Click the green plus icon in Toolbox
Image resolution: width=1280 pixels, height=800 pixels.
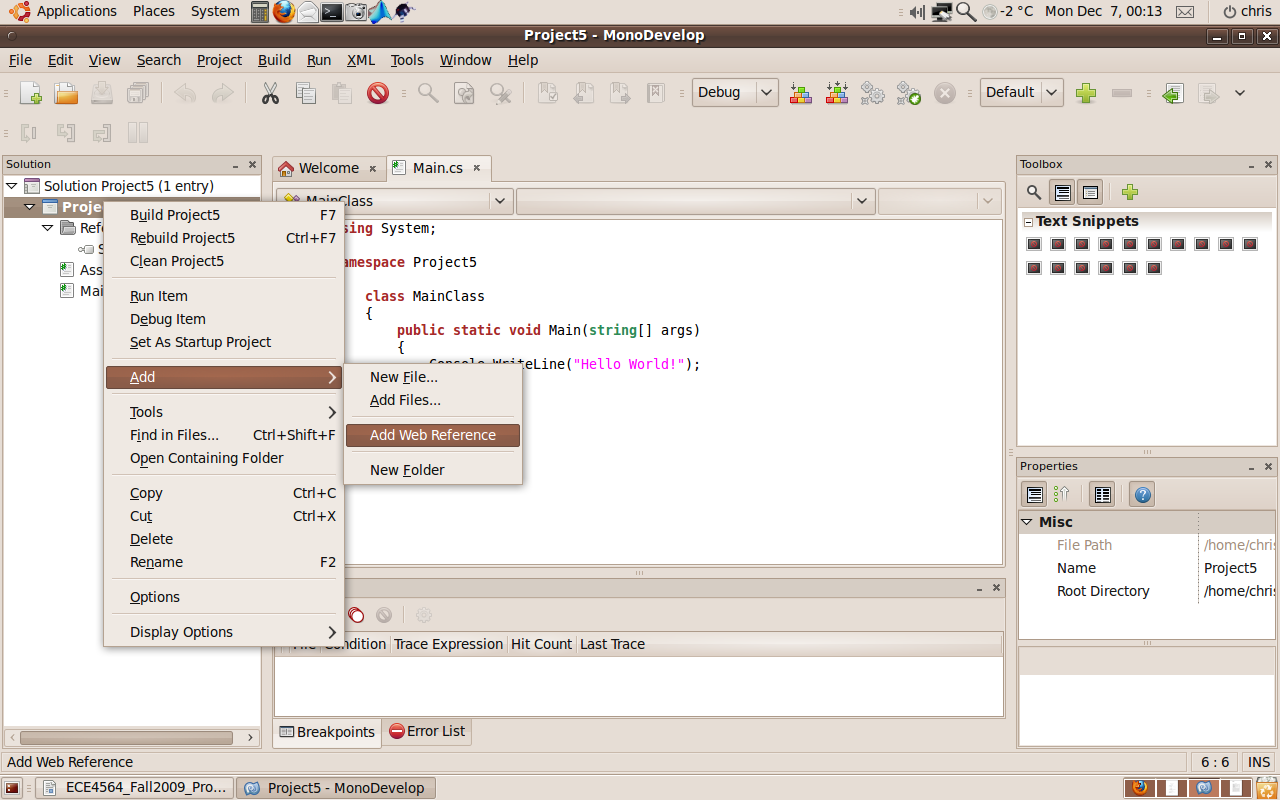1129,192
